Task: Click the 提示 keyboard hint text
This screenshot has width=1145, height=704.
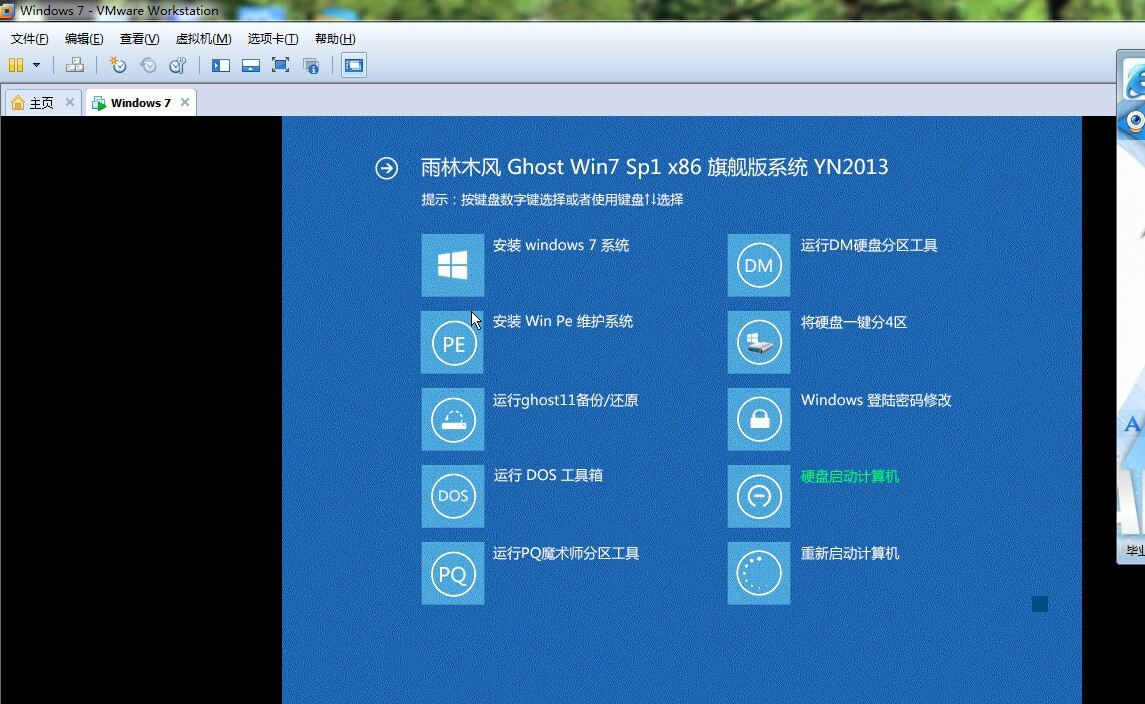Action: pos(552,199)
